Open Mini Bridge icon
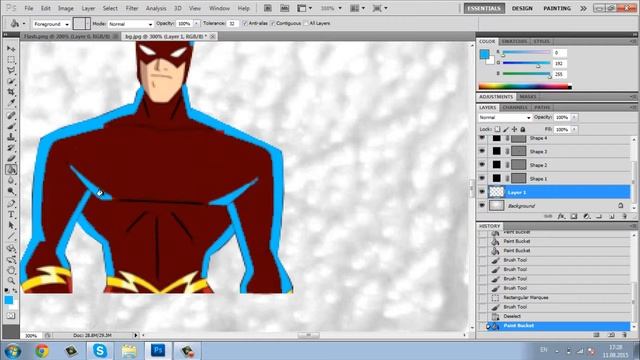Screen dimensions: 640x360 coord(284,8)
